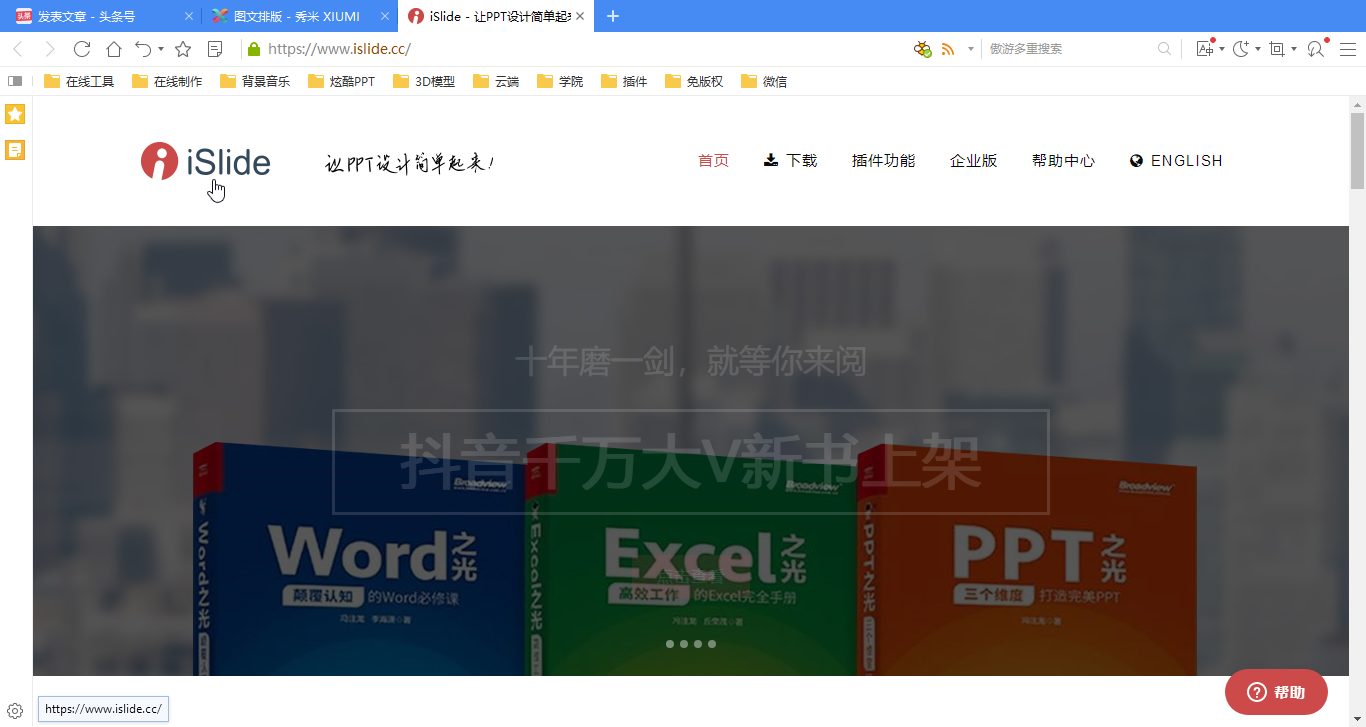Click the forward navigation arrow
This screenshot has height=727, width=1366.
click(49, 49)
